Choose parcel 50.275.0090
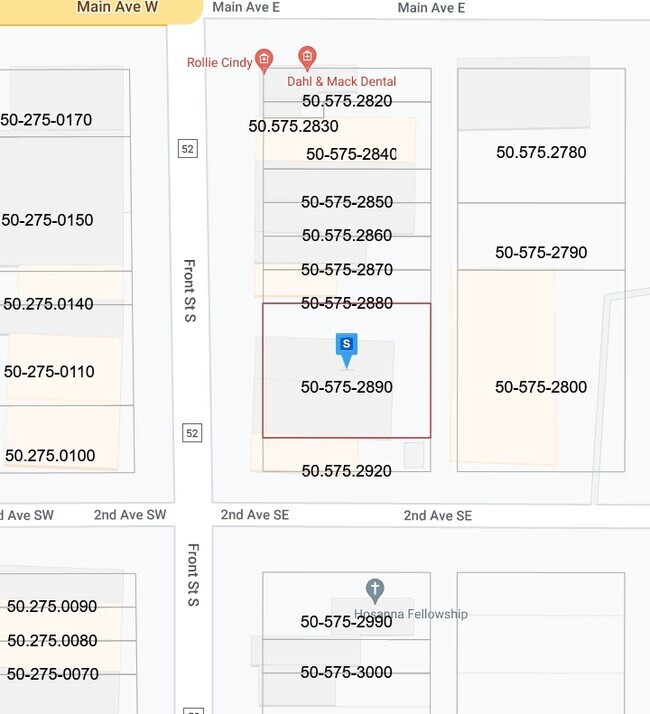 [52, 606]
